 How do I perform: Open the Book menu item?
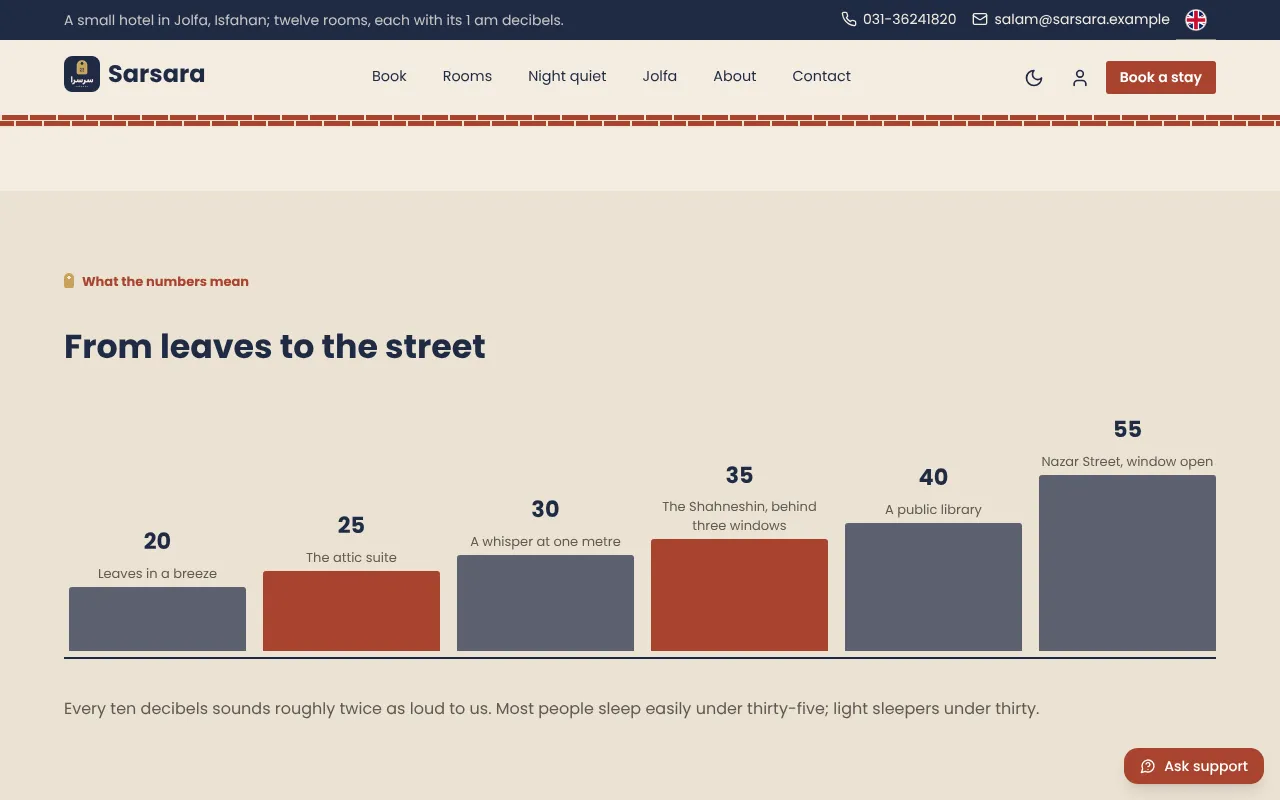pos(389,76)
